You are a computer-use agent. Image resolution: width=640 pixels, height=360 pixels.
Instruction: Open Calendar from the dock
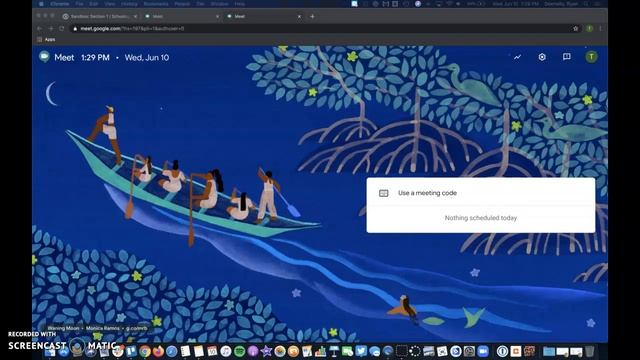click(x=212, y=351)
